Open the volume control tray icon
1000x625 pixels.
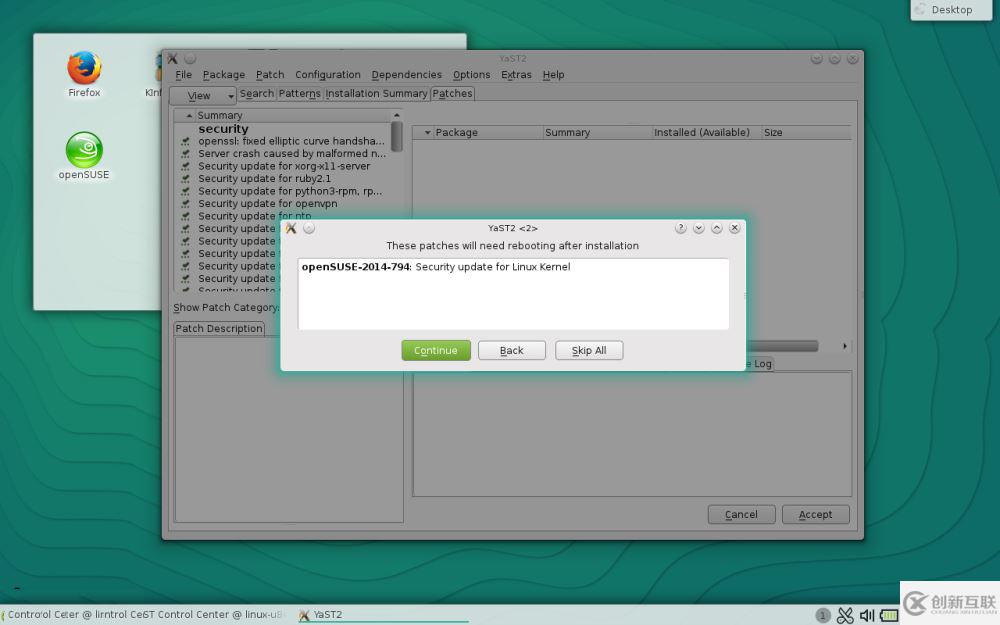point(867,615)
